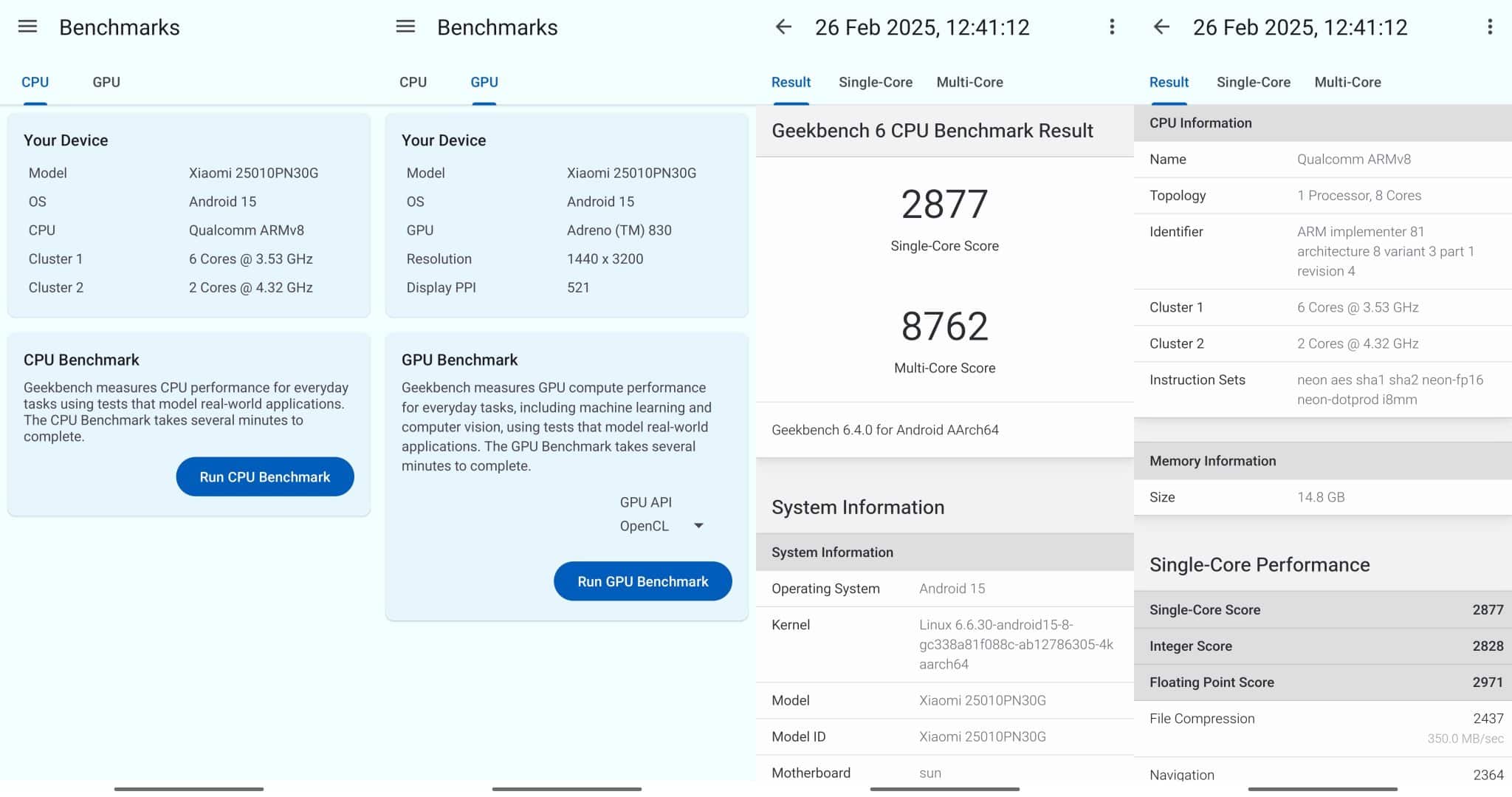Click Run CPU Benchmark button
This screenshot has width=1512, height=797.
[265, 477]
